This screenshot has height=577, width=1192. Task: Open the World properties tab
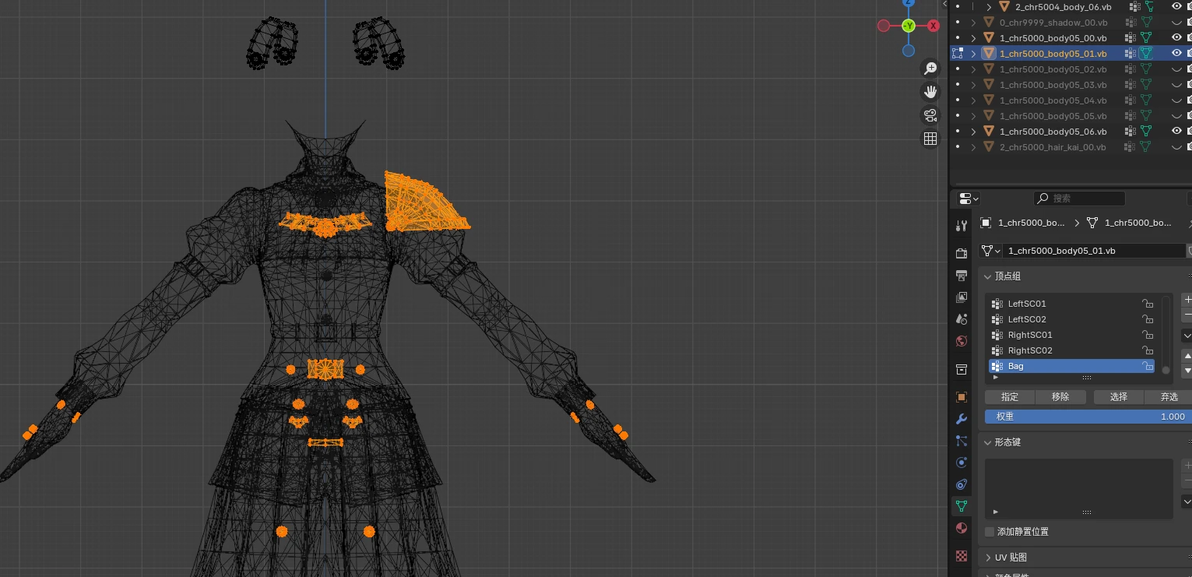coord(961,341)
